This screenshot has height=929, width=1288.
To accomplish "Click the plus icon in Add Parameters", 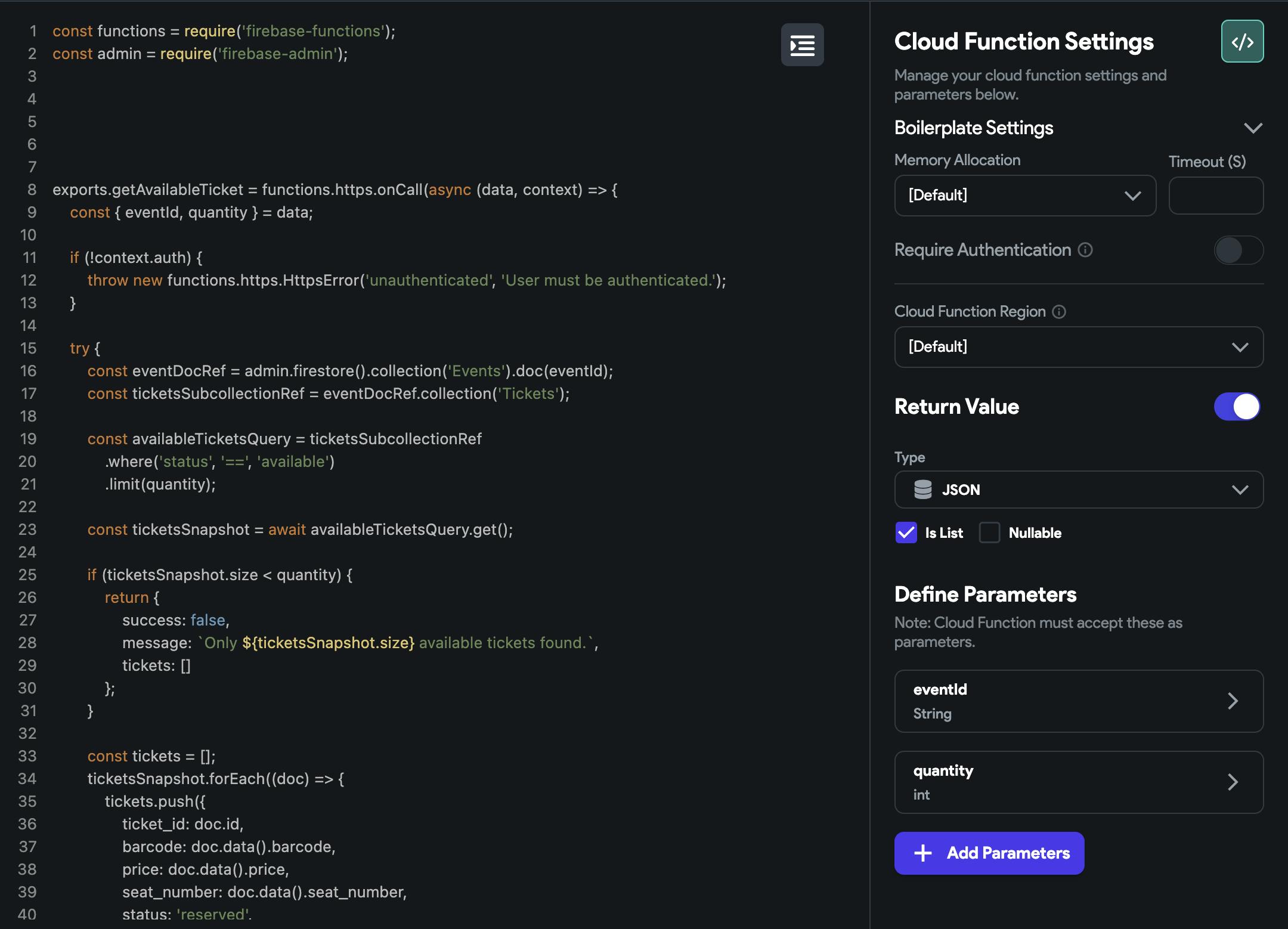I will pos(922,853).
